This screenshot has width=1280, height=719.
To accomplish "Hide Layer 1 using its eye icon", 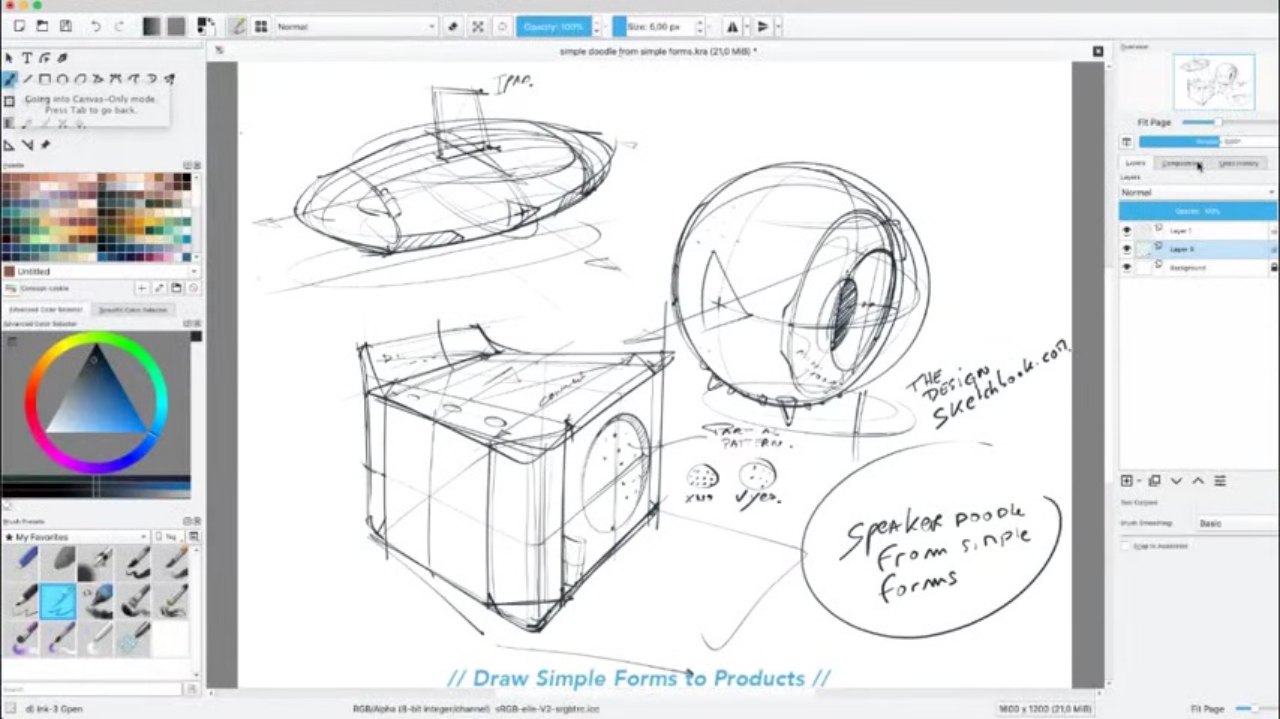I will 1127,231.
